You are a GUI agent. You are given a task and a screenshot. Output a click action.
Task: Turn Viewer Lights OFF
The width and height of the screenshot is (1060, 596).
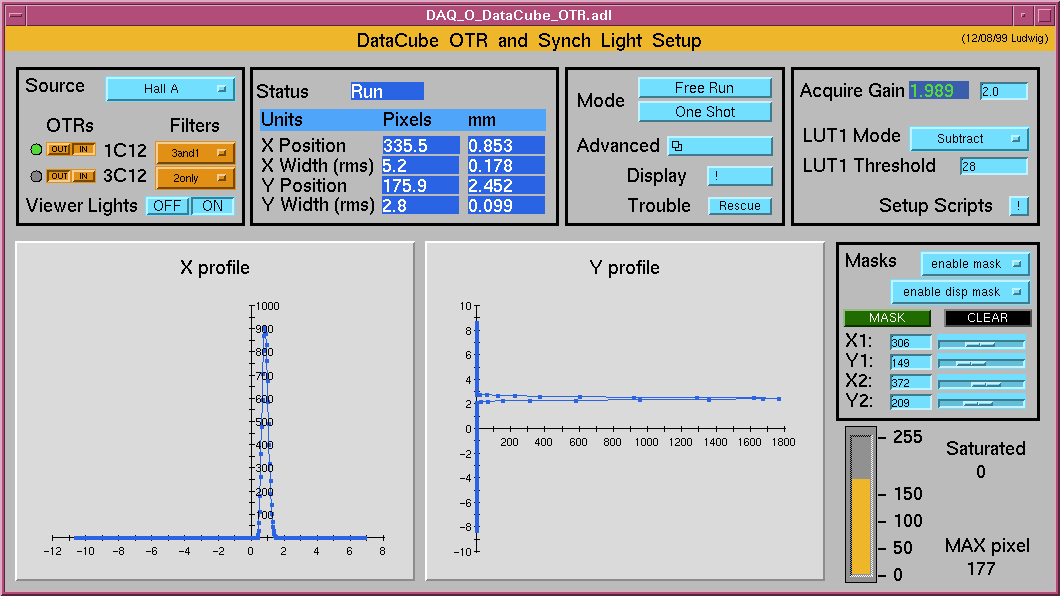168,206
